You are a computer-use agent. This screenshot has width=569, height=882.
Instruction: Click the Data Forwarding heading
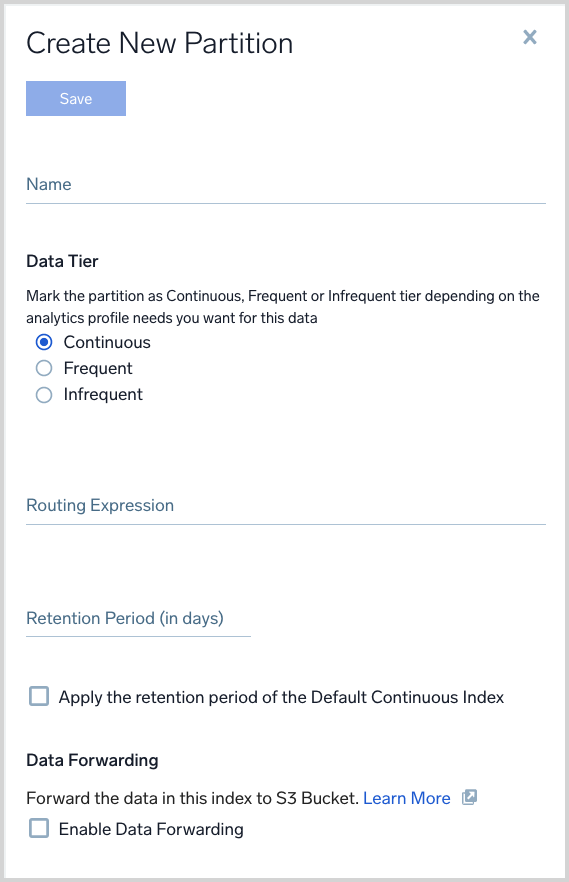92,760
